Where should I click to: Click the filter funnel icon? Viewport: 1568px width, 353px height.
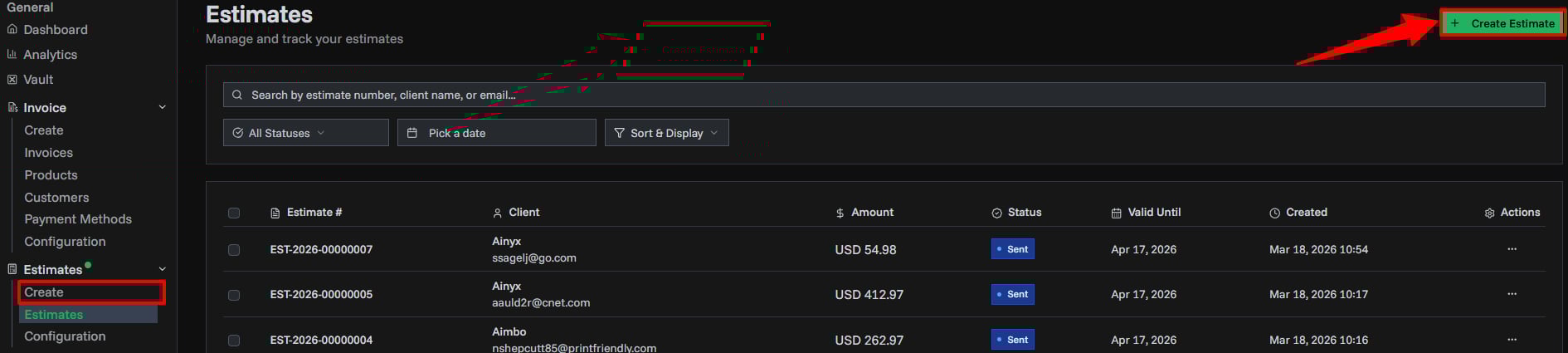point(619,133)
